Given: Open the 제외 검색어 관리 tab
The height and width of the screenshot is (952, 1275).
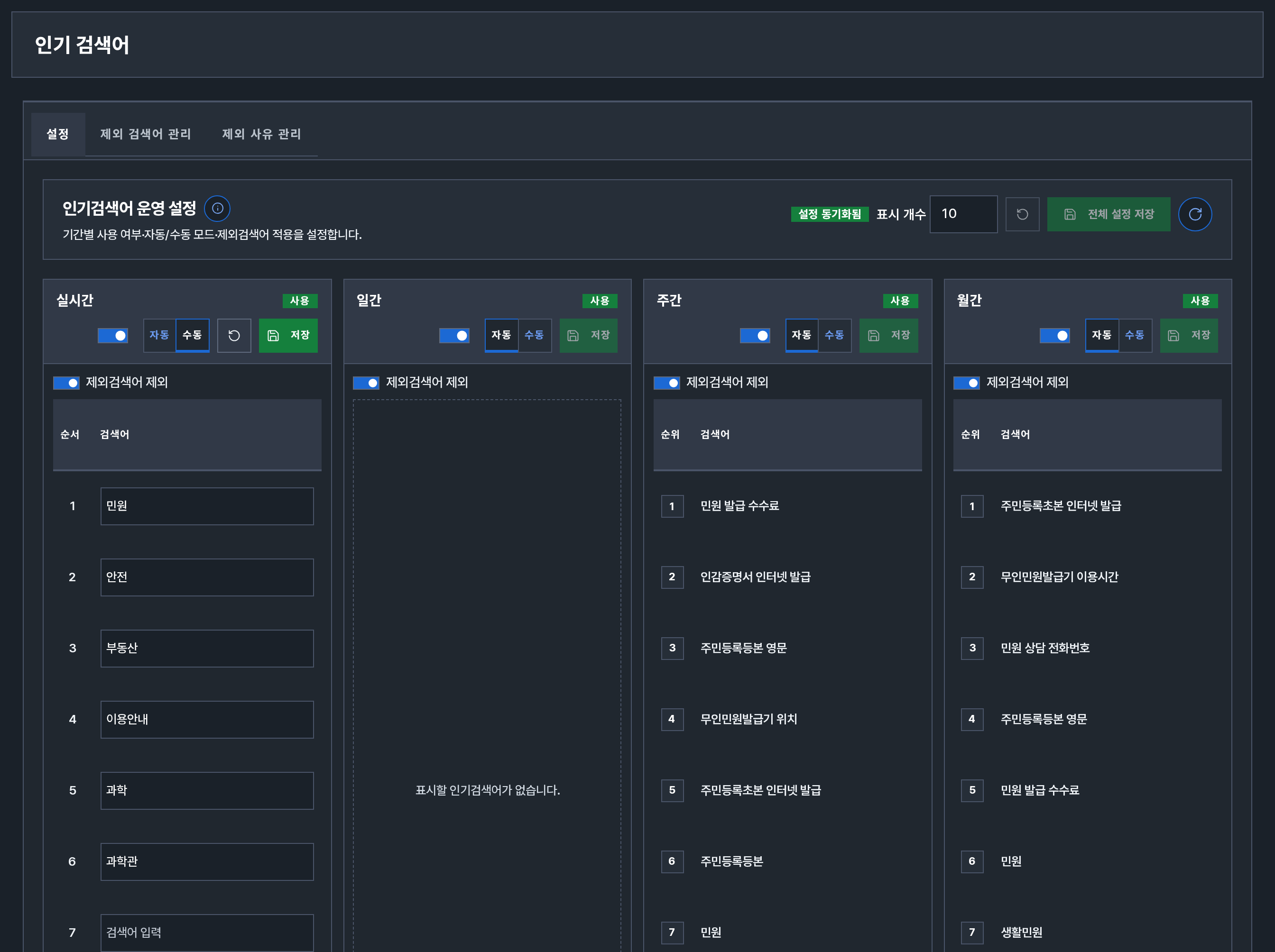Looking at the screenshot, I should (145, 134).
